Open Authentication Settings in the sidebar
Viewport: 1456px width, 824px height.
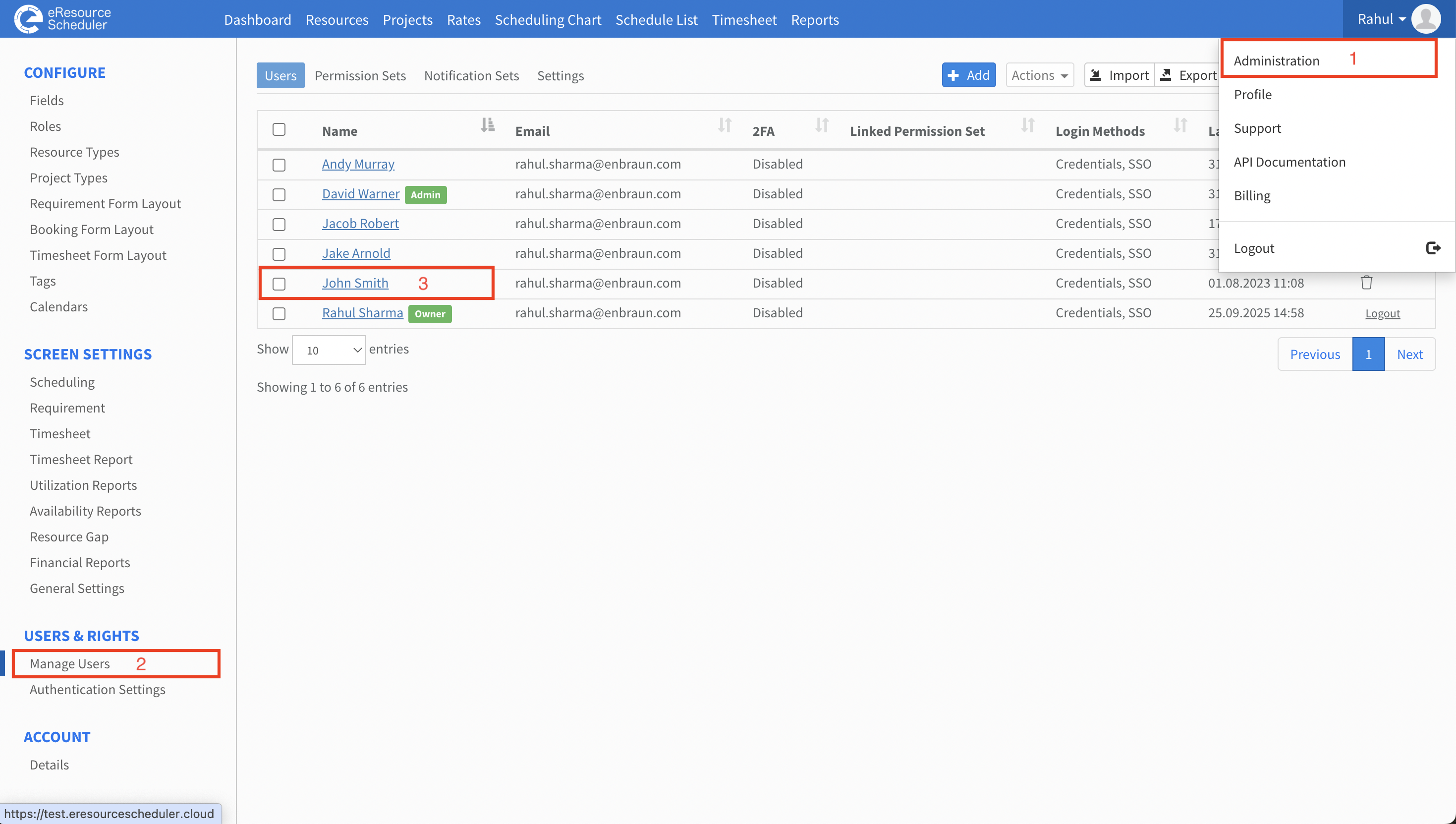click(x=97, y=689)
